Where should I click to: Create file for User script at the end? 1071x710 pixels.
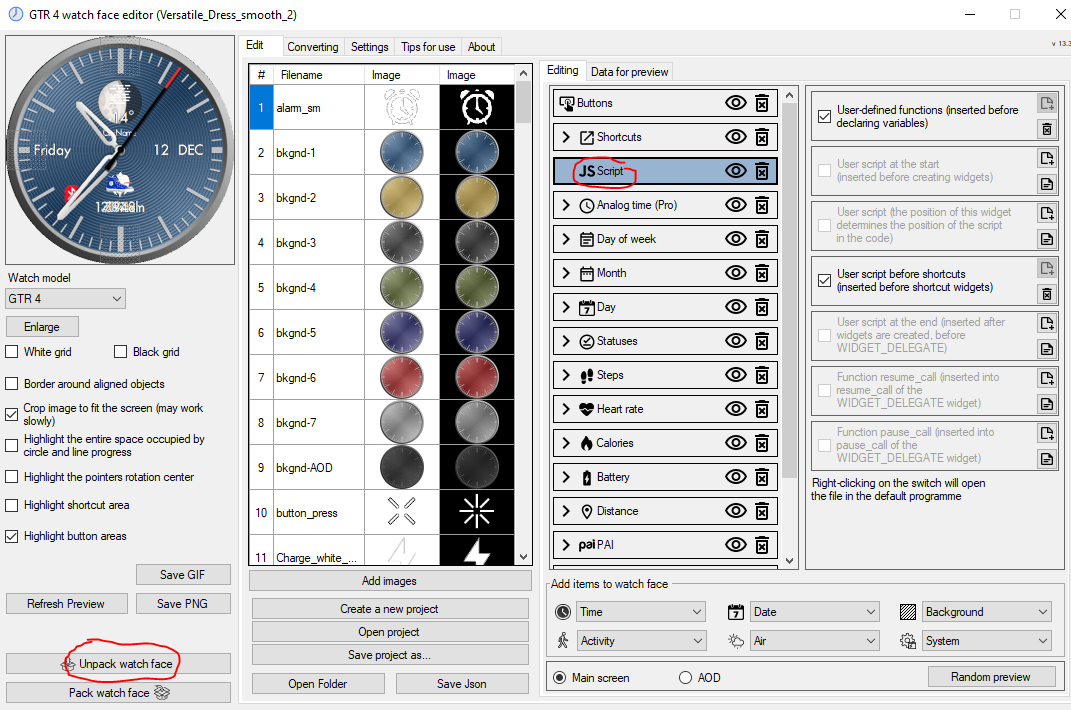click(1046, 323)
